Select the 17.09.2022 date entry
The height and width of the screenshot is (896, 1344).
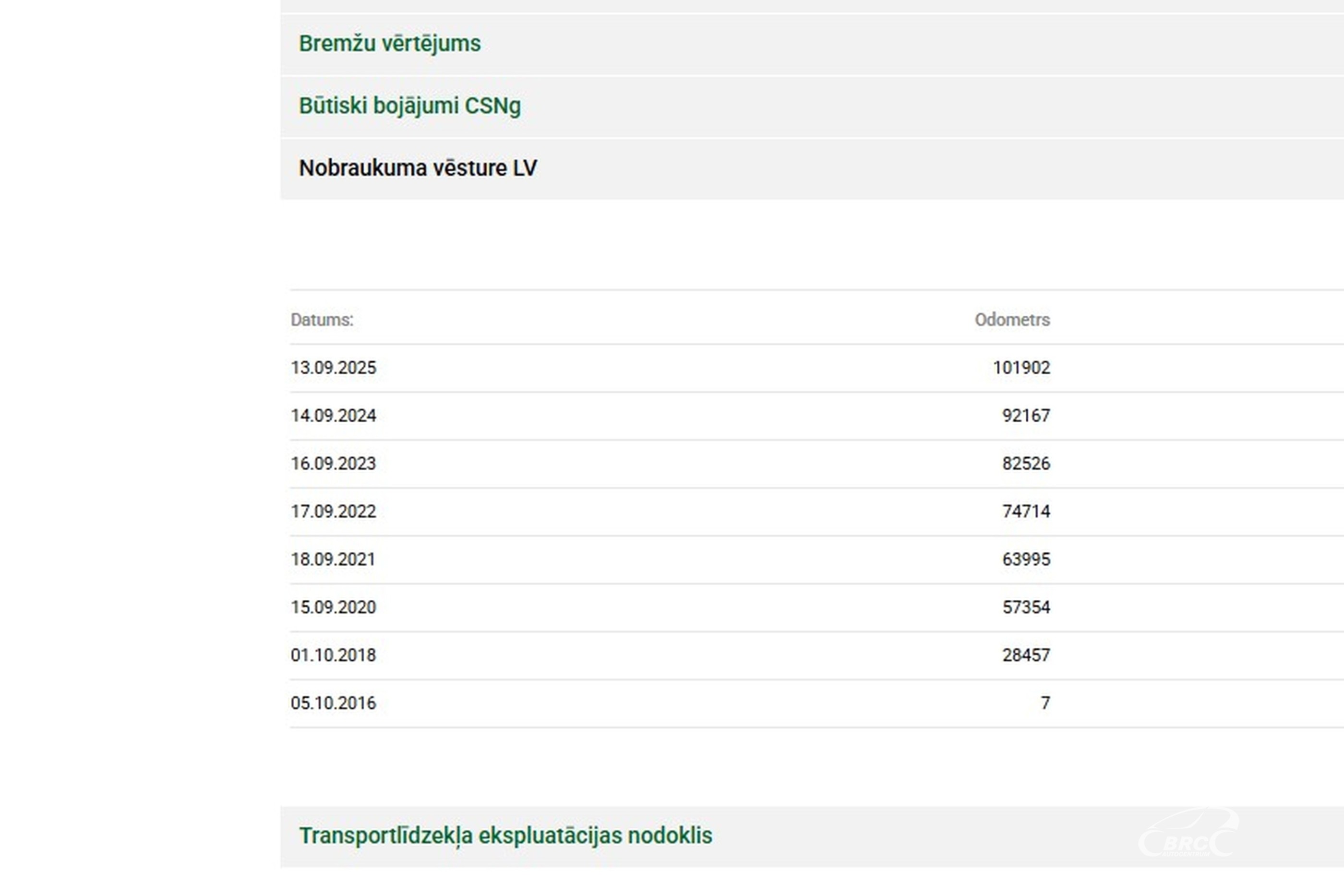333,512
